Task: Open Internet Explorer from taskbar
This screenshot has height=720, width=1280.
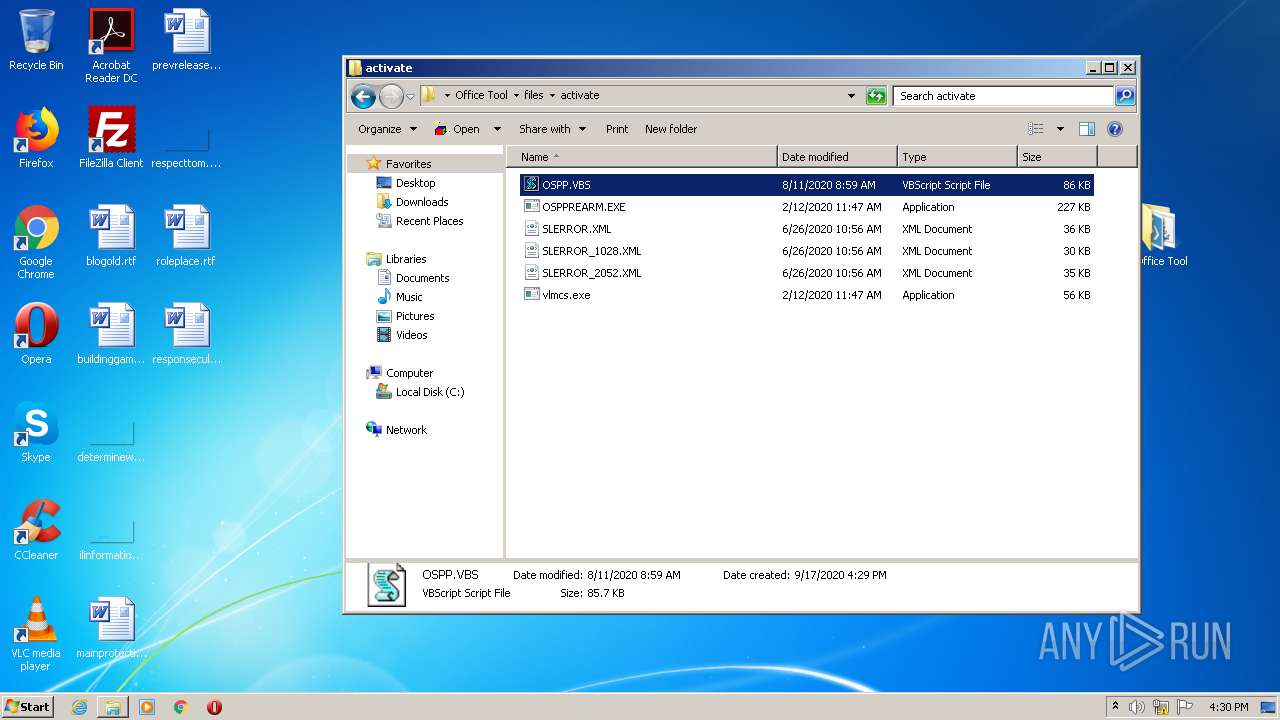Action: (79, 707)
